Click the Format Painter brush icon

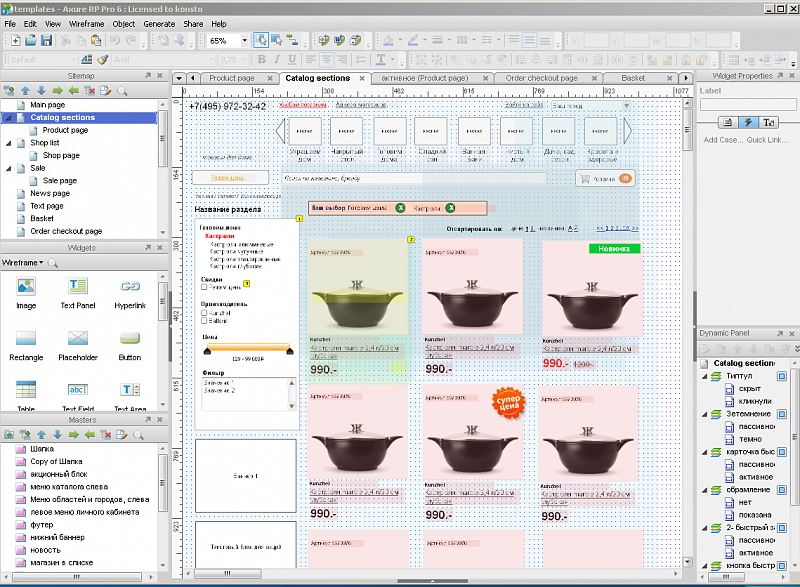(x=103, y=59)
